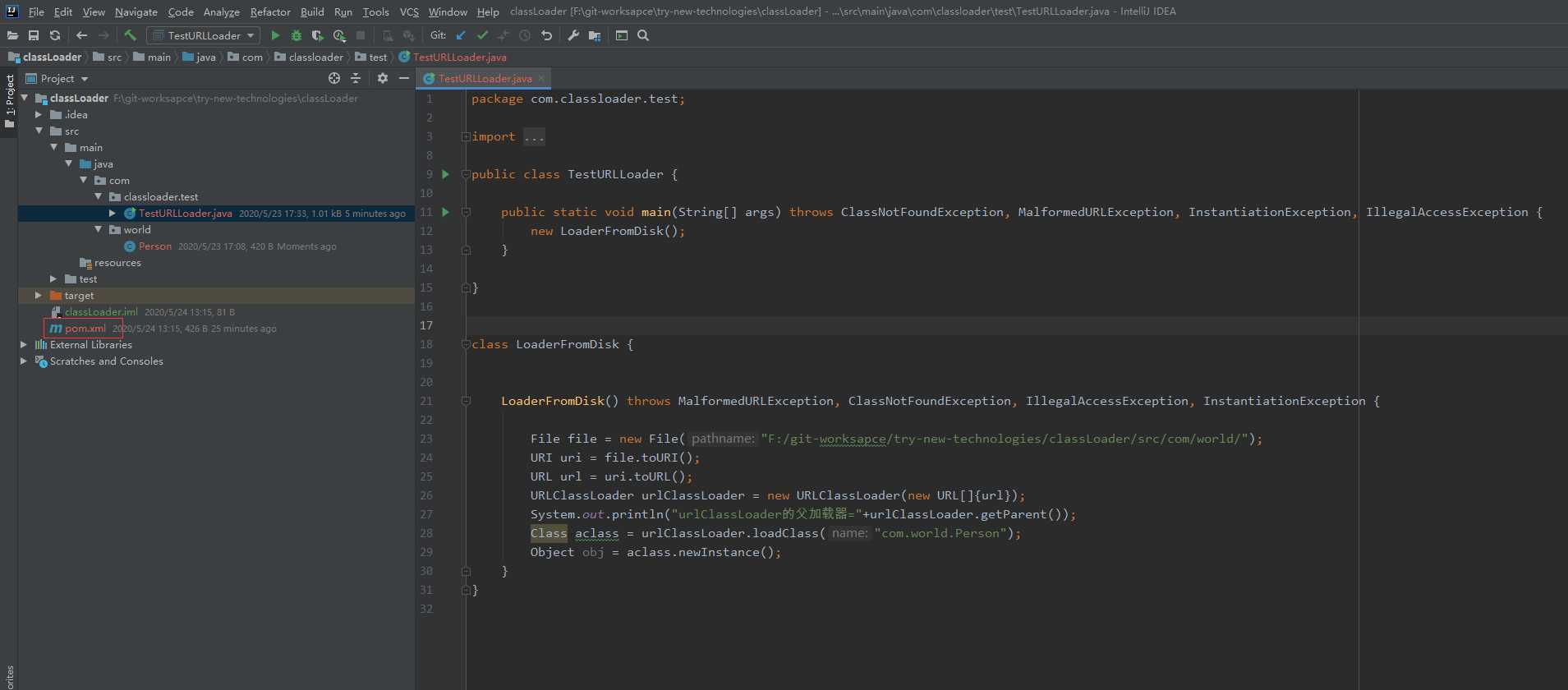Click the IntelliJ IDEA logo icon

11,11
